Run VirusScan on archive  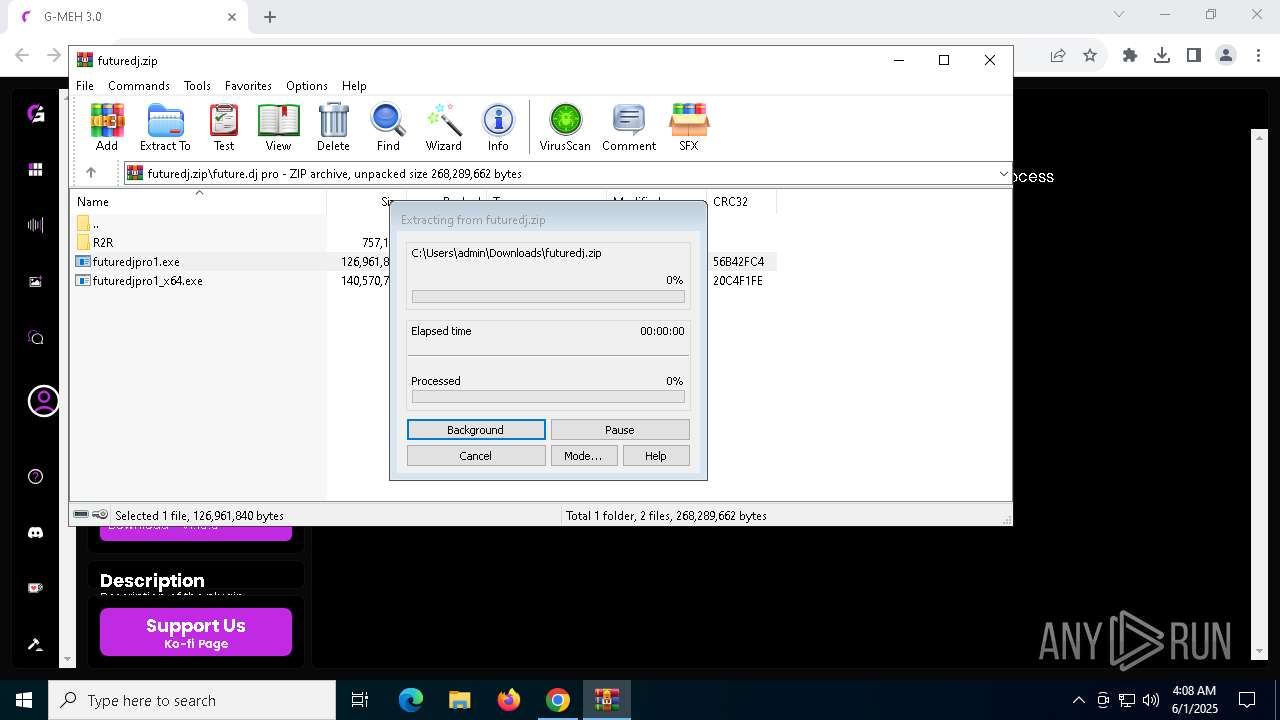(565, 127)
